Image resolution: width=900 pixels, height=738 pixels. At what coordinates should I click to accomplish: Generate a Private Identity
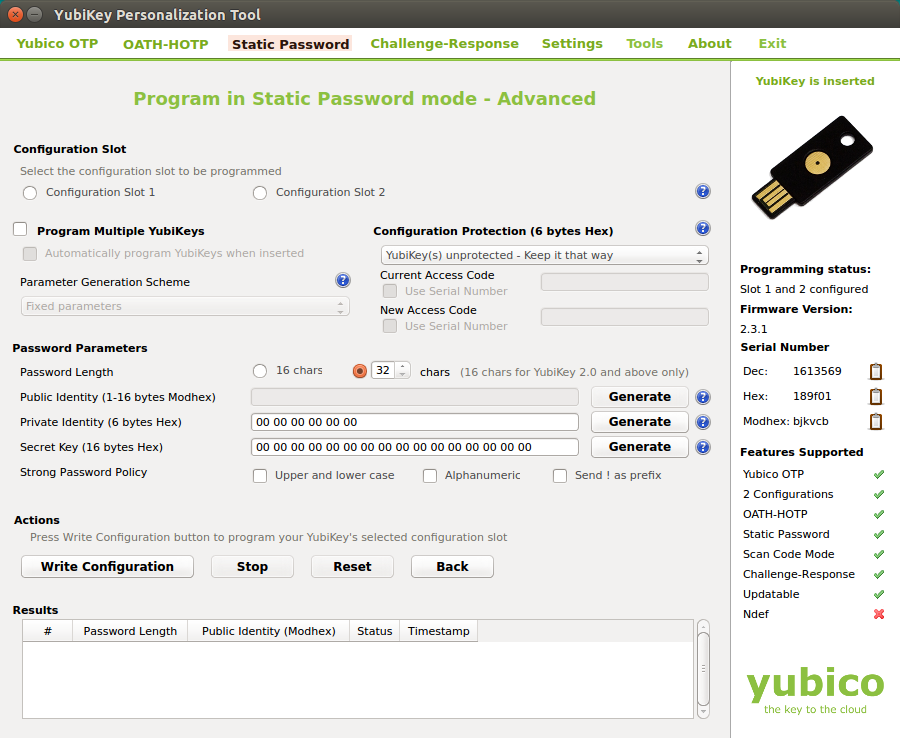click(x=639, y=422)
